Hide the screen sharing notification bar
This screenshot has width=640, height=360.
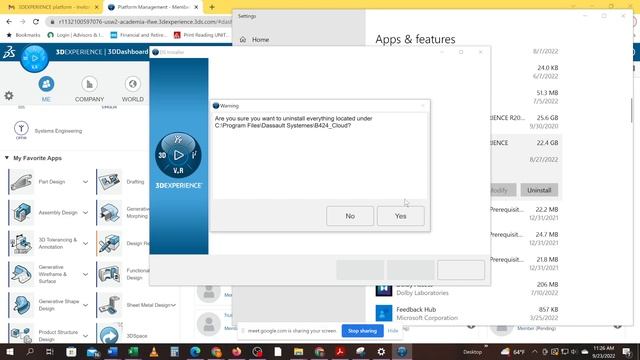pos(393,331)
